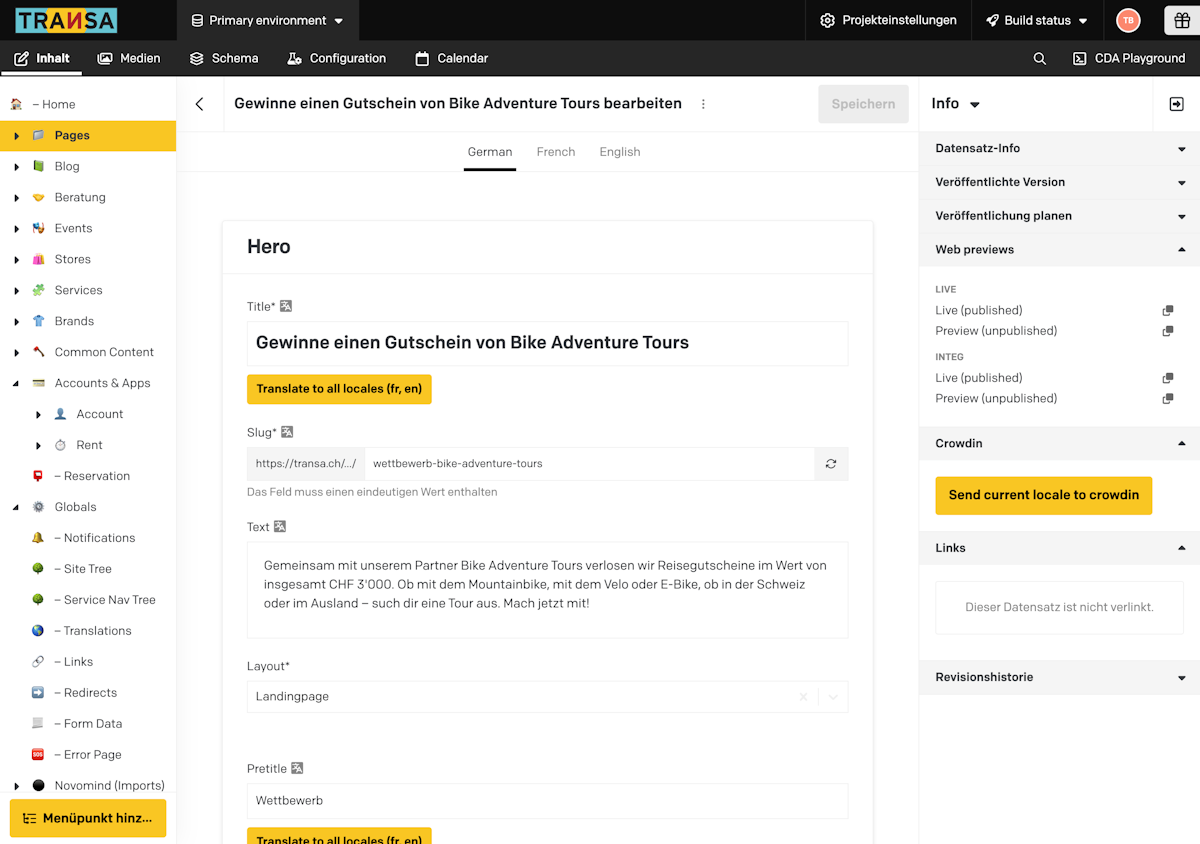Image resolution: width=1200 pixels, height=844 pixels.
Task: Switch to the French locale tab
Action: coord(556,152)
